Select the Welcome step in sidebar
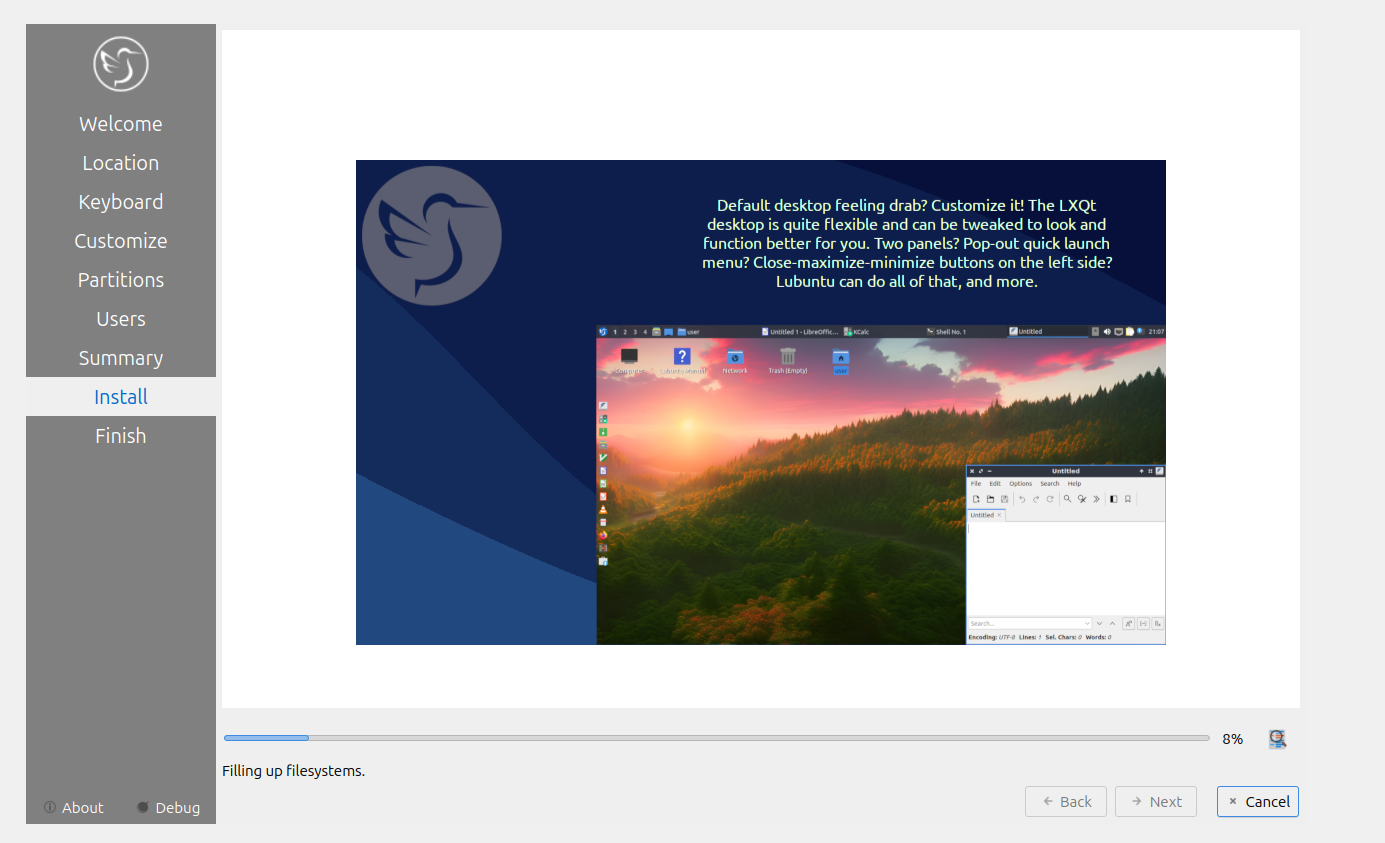 click(121, 124)
